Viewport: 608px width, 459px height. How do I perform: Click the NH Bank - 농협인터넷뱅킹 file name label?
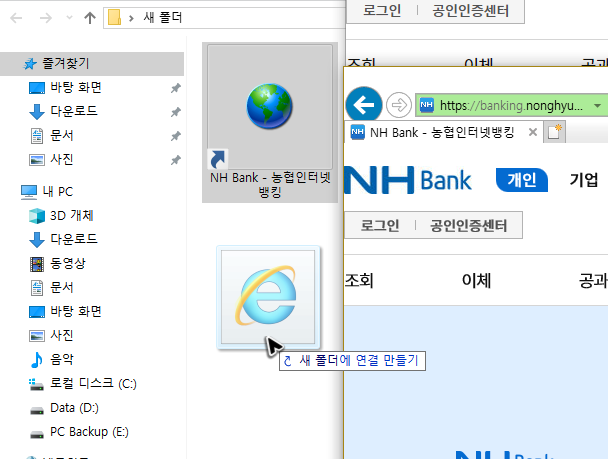click(270, 185)
